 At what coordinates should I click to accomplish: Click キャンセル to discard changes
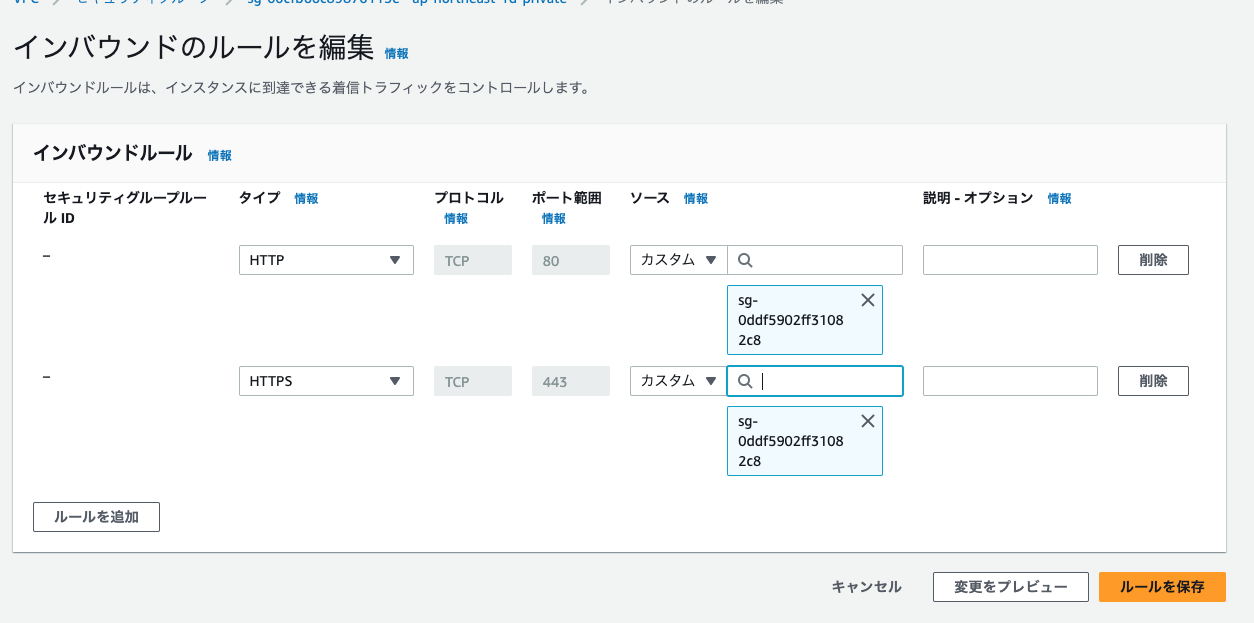[x=866, y=587]
